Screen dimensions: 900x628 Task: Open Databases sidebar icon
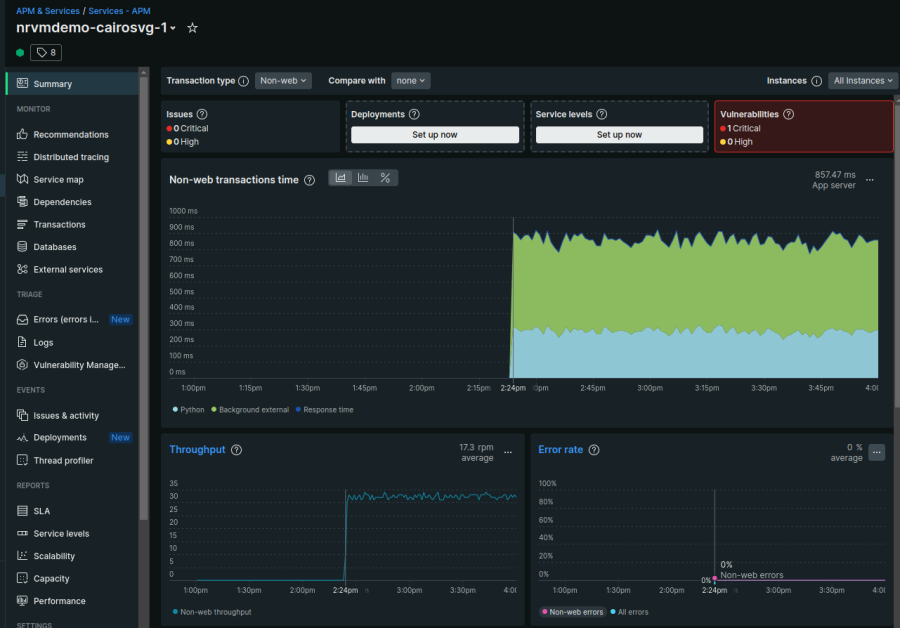(x=22, y=247)
